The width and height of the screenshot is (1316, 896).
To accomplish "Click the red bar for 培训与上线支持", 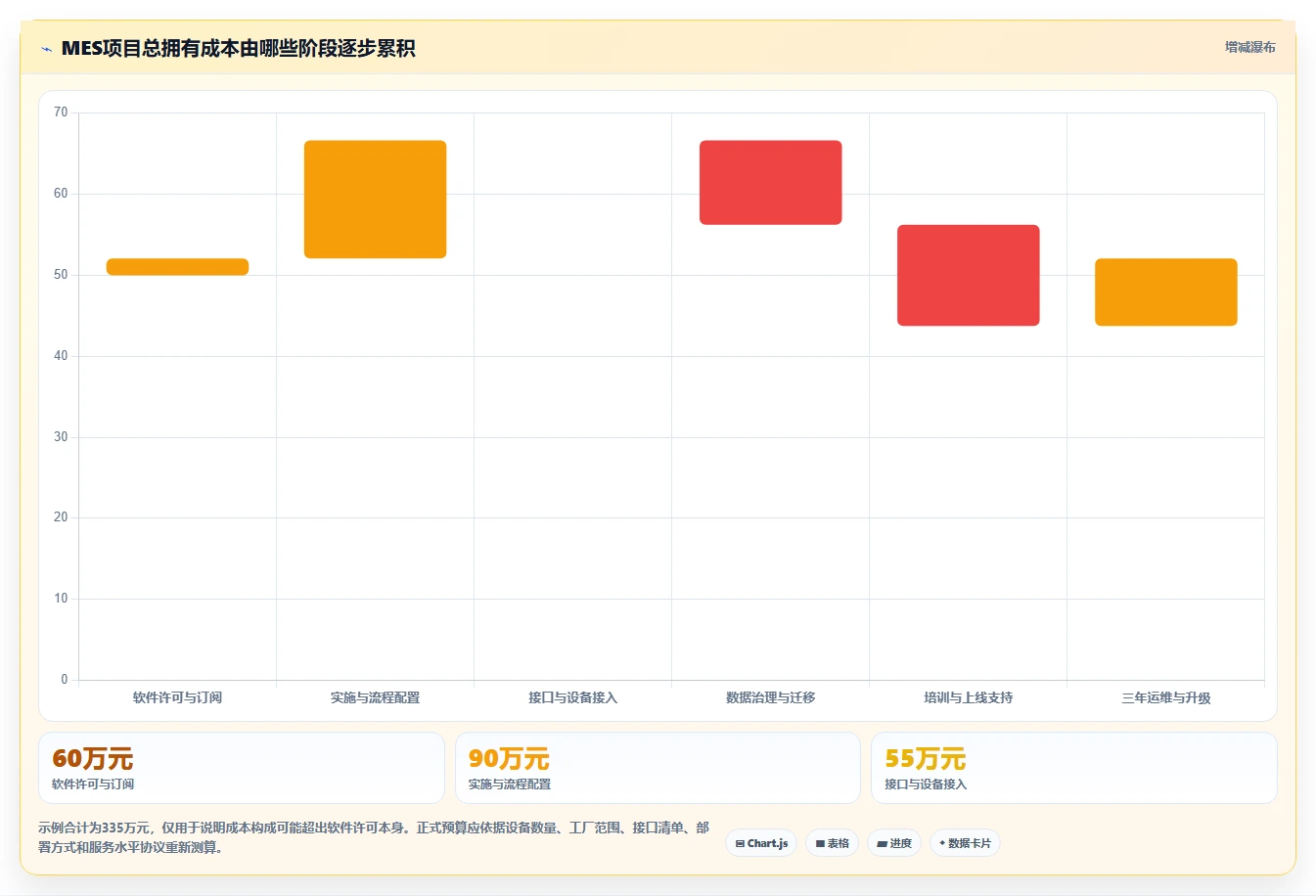I will pos(968,276).
